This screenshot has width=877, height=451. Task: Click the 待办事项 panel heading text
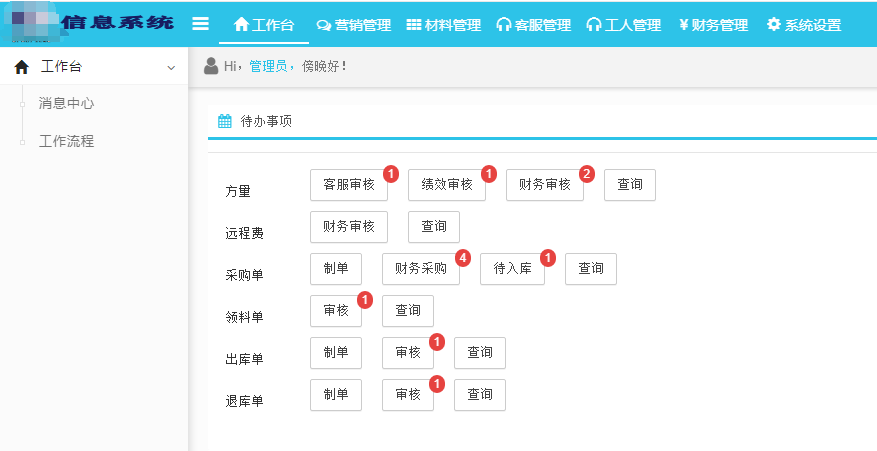(266, 121)
